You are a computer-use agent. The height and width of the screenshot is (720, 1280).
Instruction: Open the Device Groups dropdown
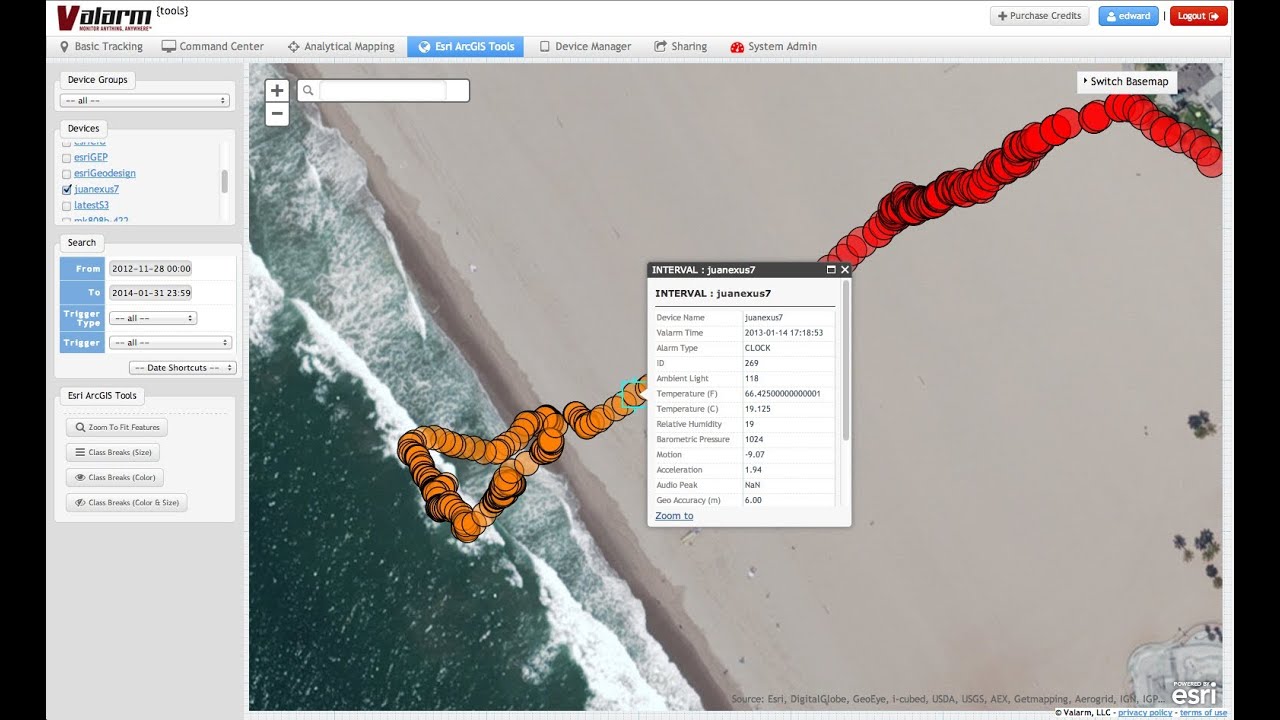pos(145,101)
